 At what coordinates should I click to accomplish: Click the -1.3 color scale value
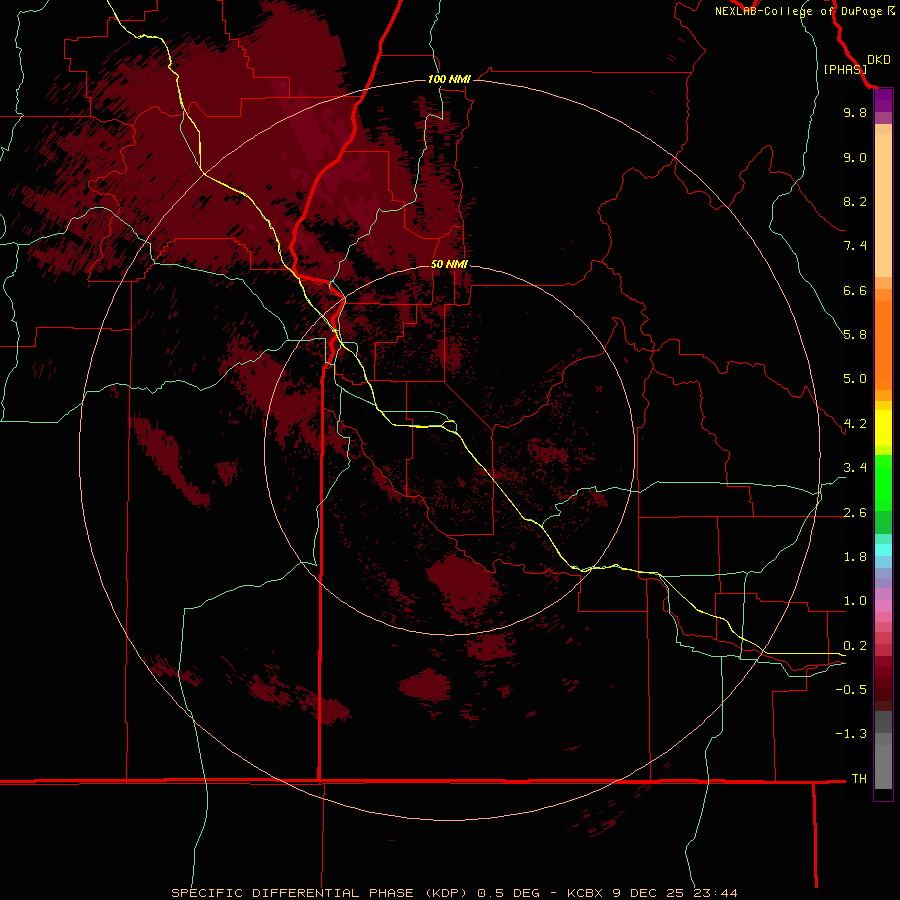(851, 734)
